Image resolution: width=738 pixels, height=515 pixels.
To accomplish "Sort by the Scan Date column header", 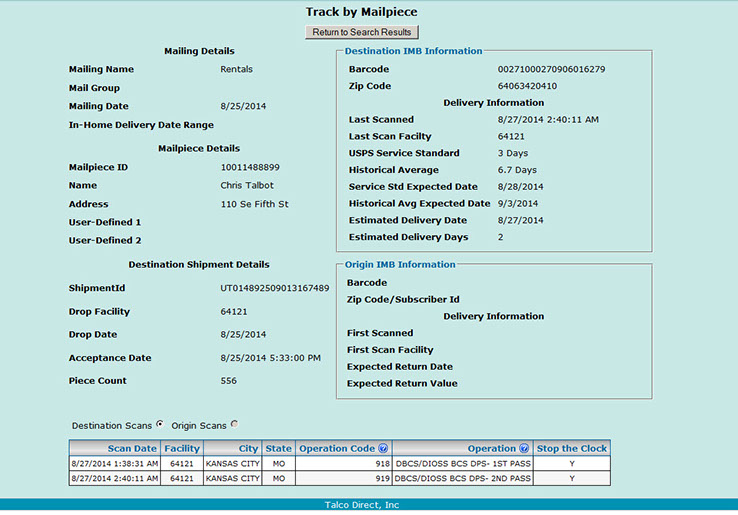I will click(132, 448).
